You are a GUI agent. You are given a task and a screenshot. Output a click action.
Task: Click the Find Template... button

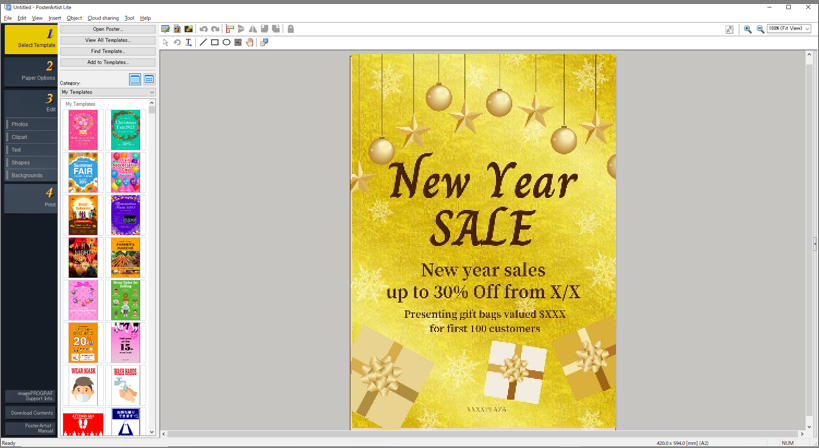coord(108,51)
